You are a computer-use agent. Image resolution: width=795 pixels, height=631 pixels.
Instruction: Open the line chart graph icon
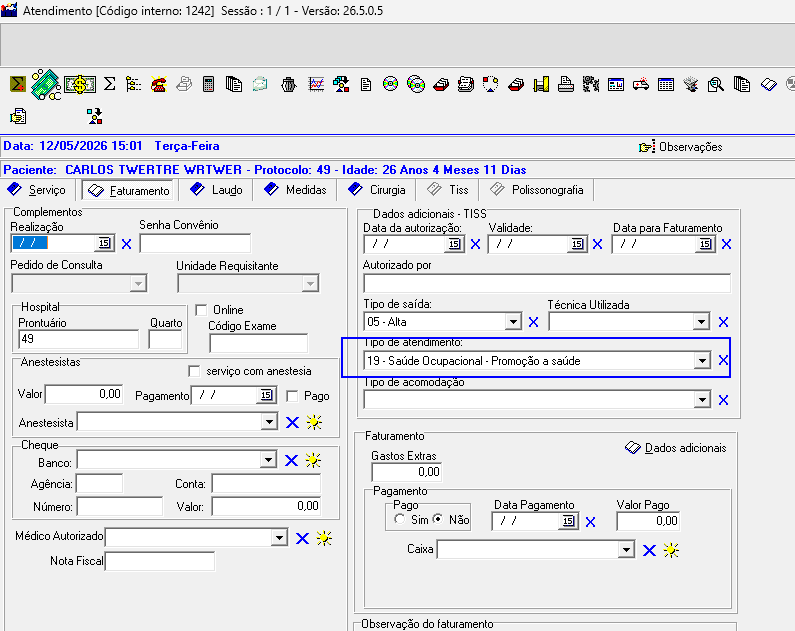316,84
